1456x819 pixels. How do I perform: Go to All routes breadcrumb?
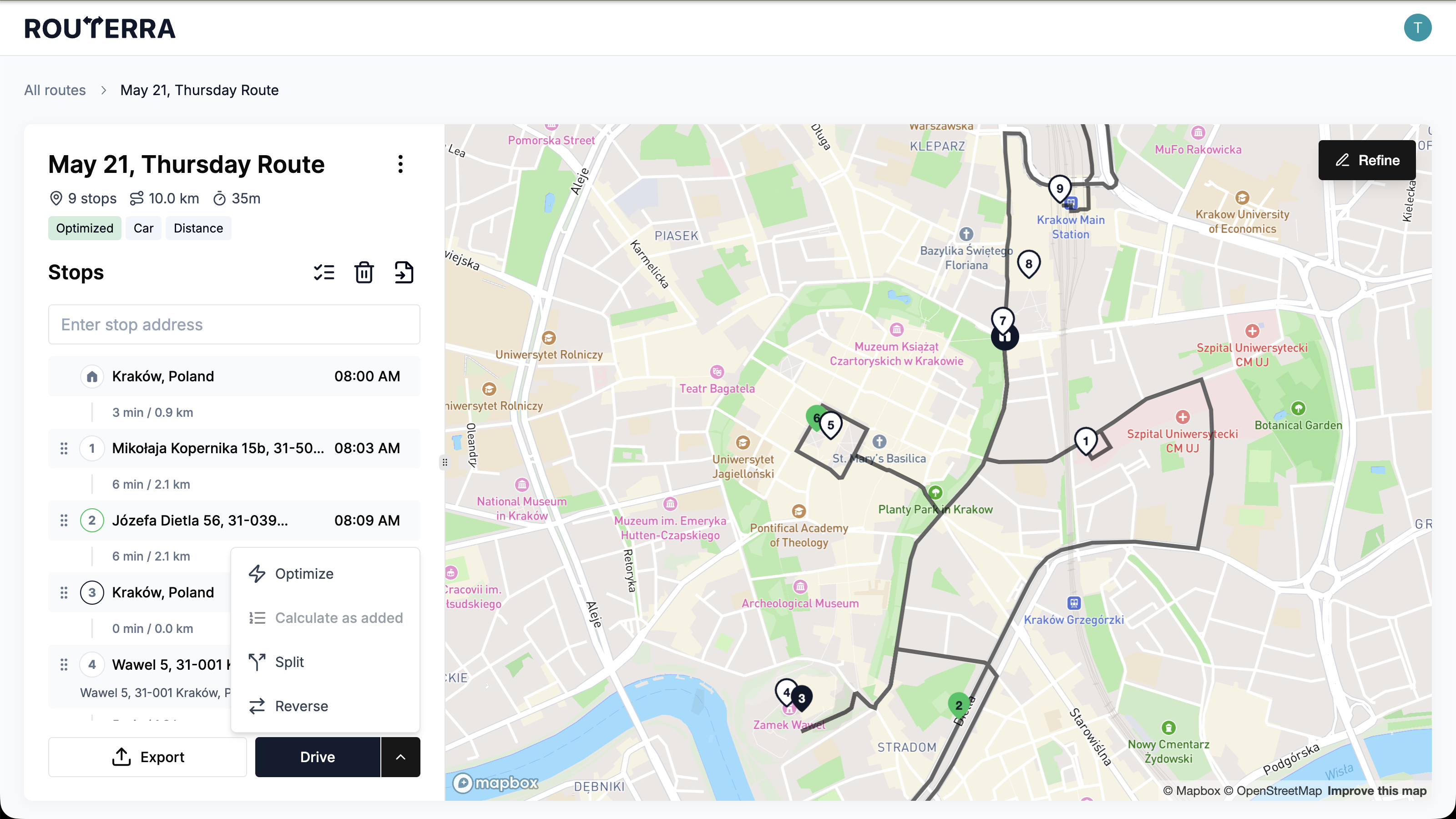[x=55, y=90]
